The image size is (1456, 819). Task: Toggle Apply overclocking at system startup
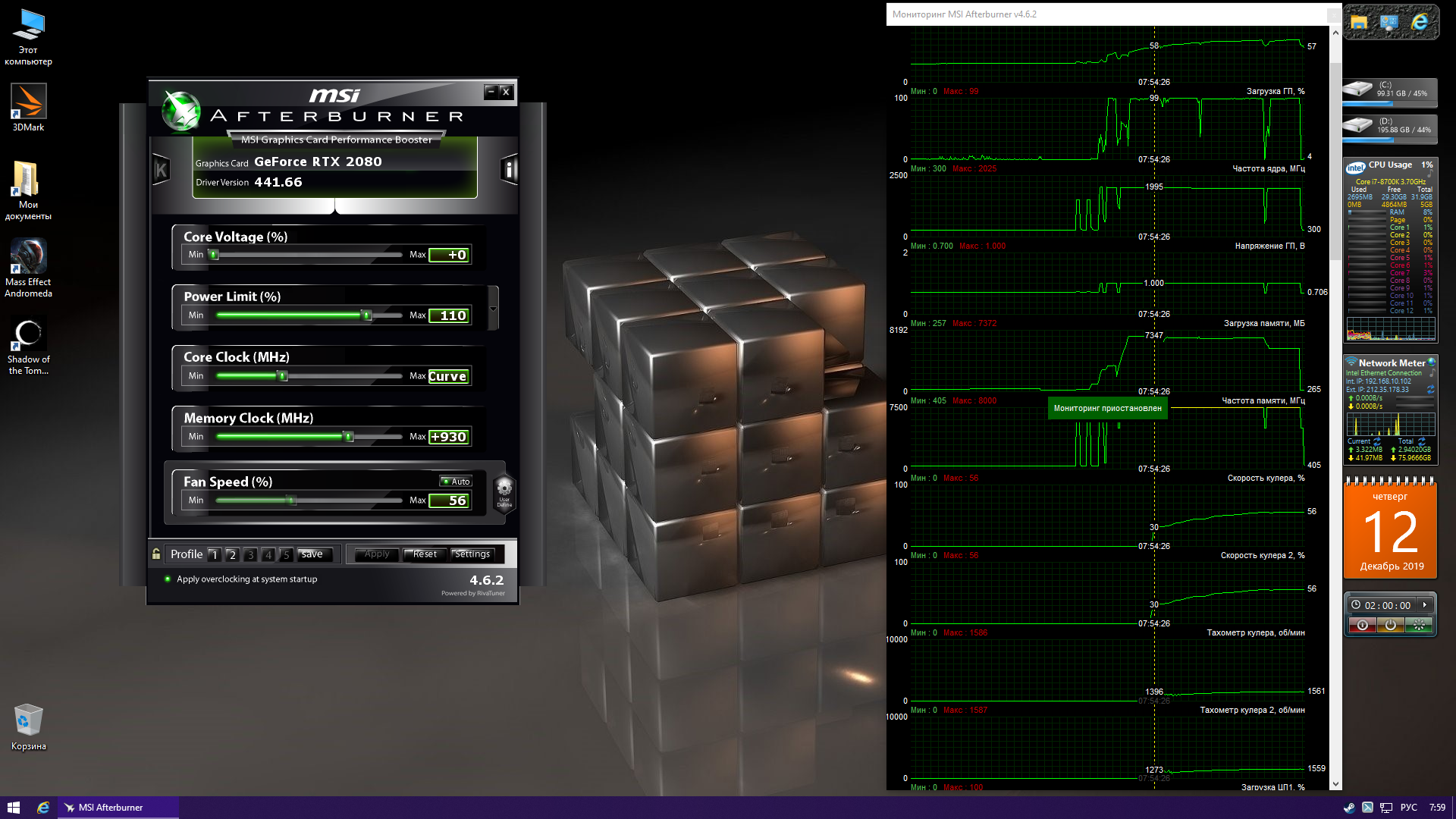pyautogui.click(x=168, y=579)
